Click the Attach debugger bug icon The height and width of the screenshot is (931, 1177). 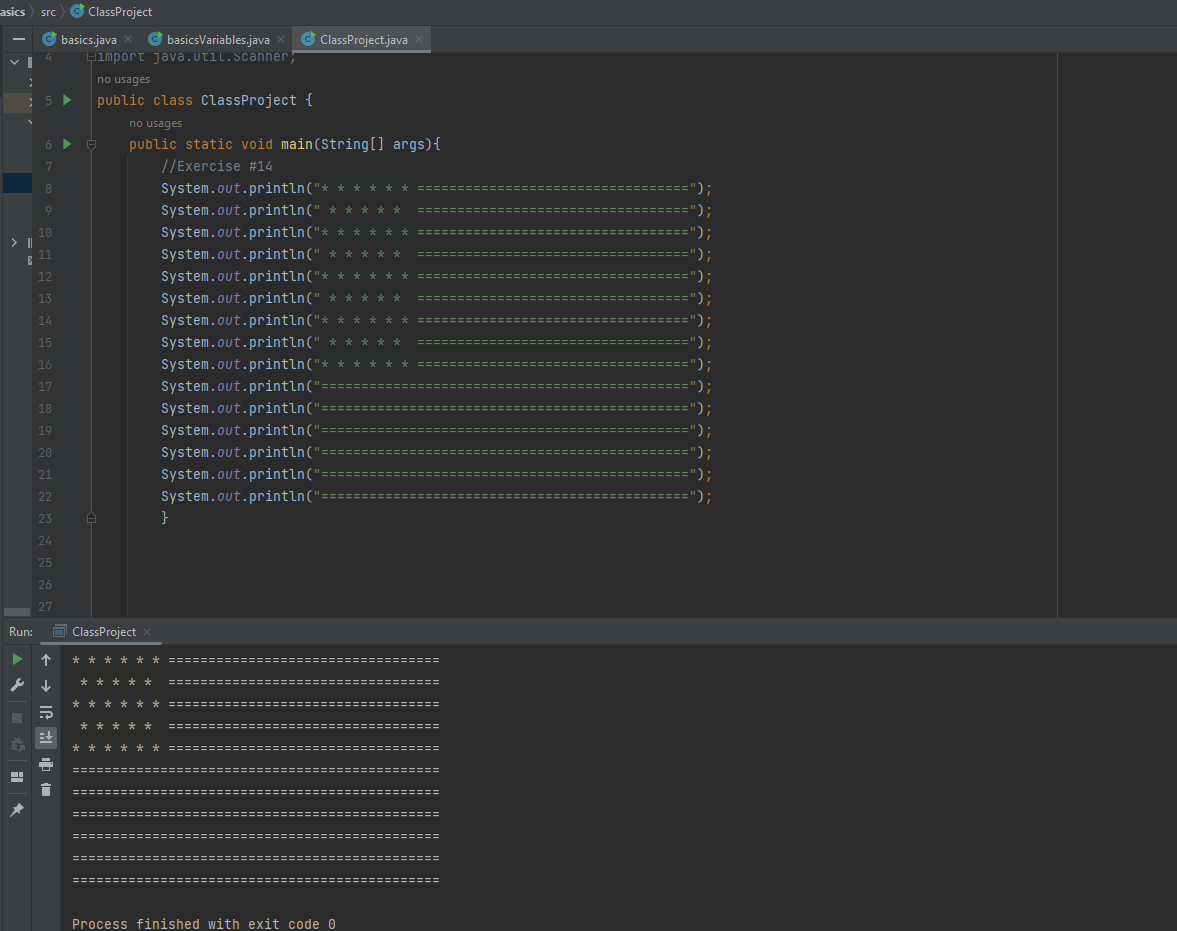tap(17, 744)
